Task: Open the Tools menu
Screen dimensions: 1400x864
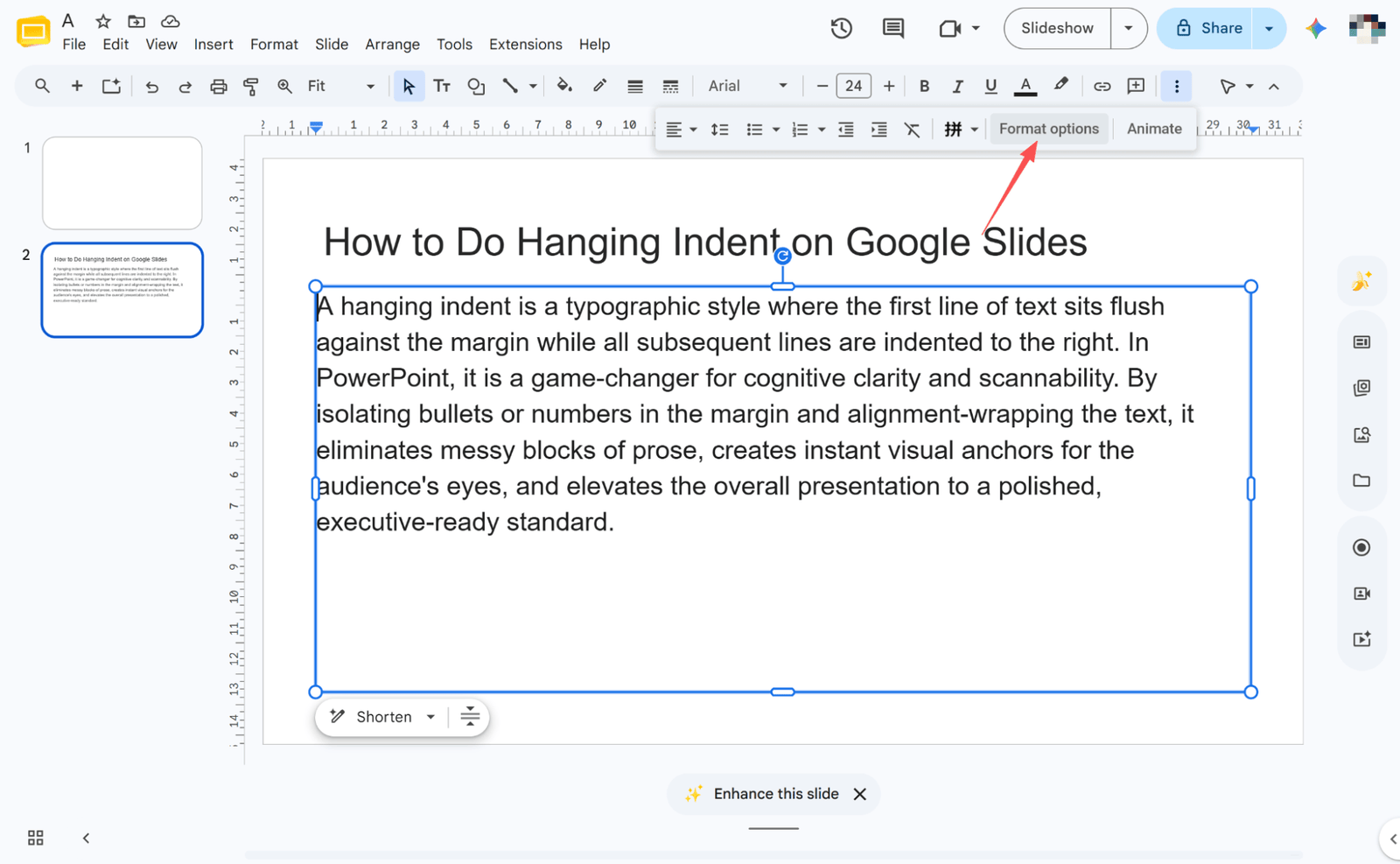Action: [454, 45]
